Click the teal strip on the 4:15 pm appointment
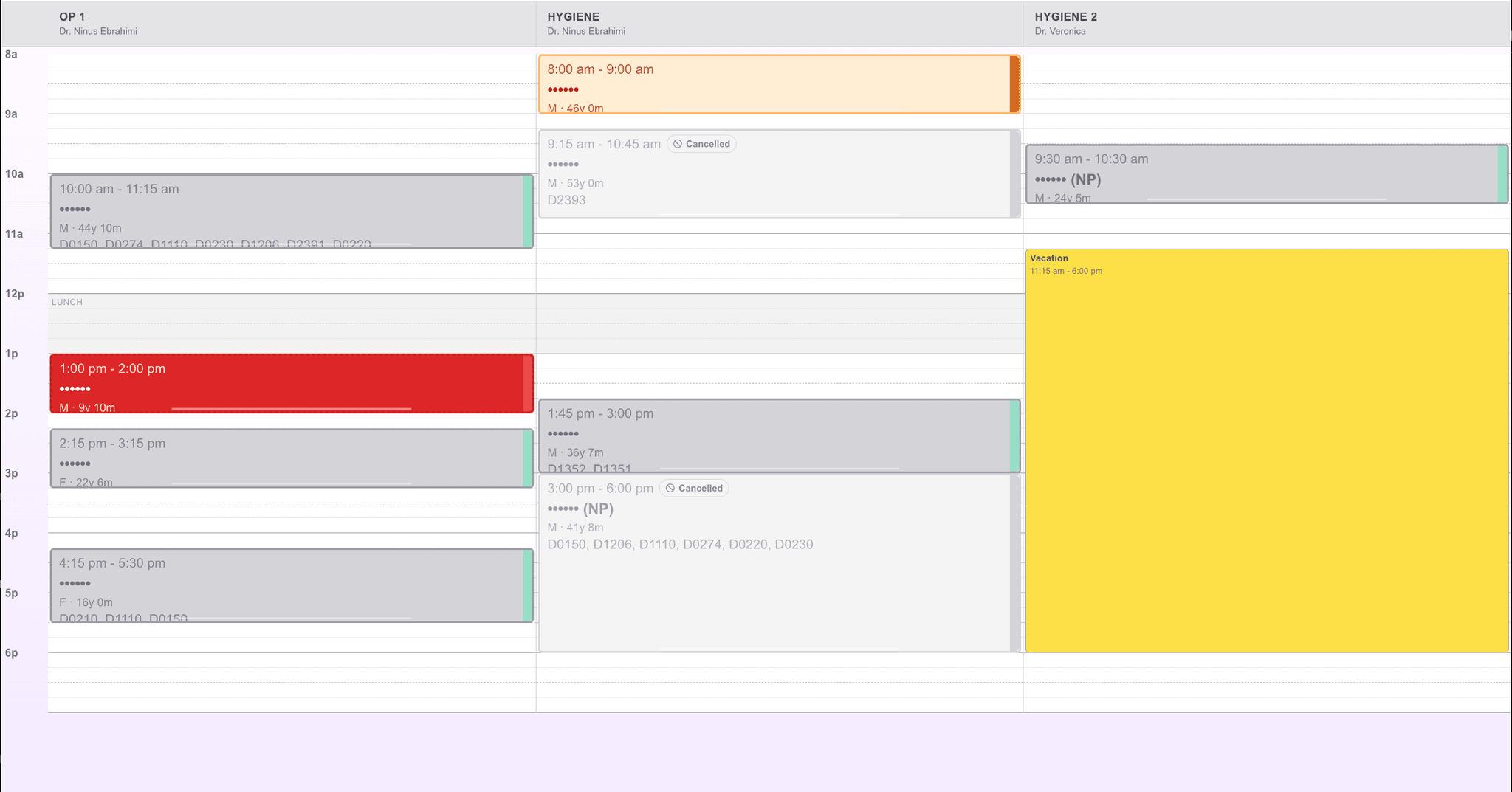The image size is (1512, 792). tap(526, 585)
